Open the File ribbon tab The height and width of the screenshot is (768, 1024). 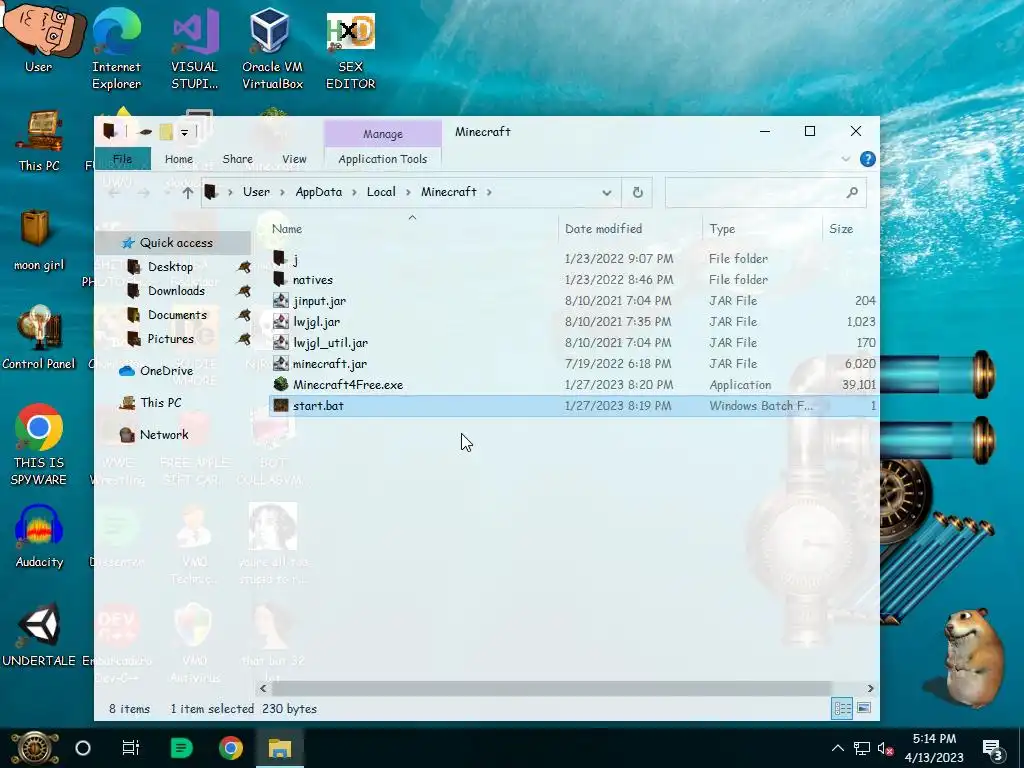122,159
